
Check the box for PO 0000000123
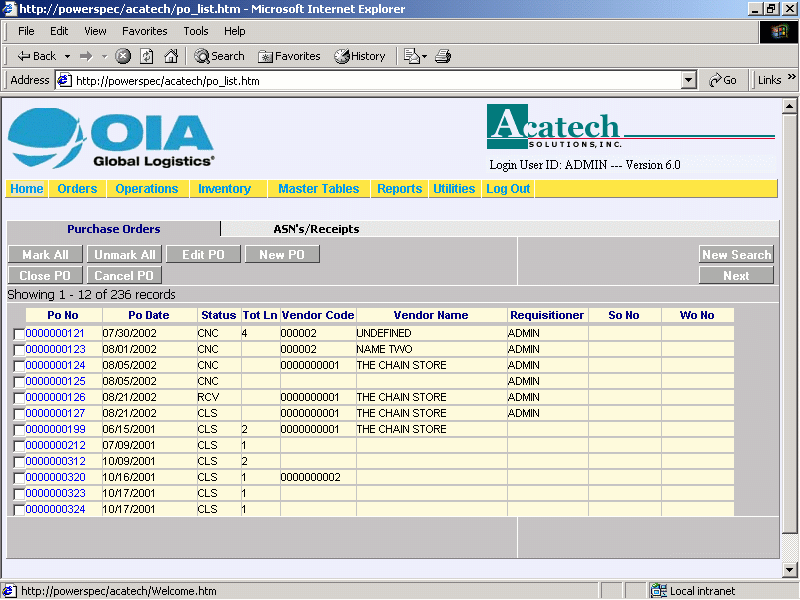pyautogui.click(x=19, y=350)
